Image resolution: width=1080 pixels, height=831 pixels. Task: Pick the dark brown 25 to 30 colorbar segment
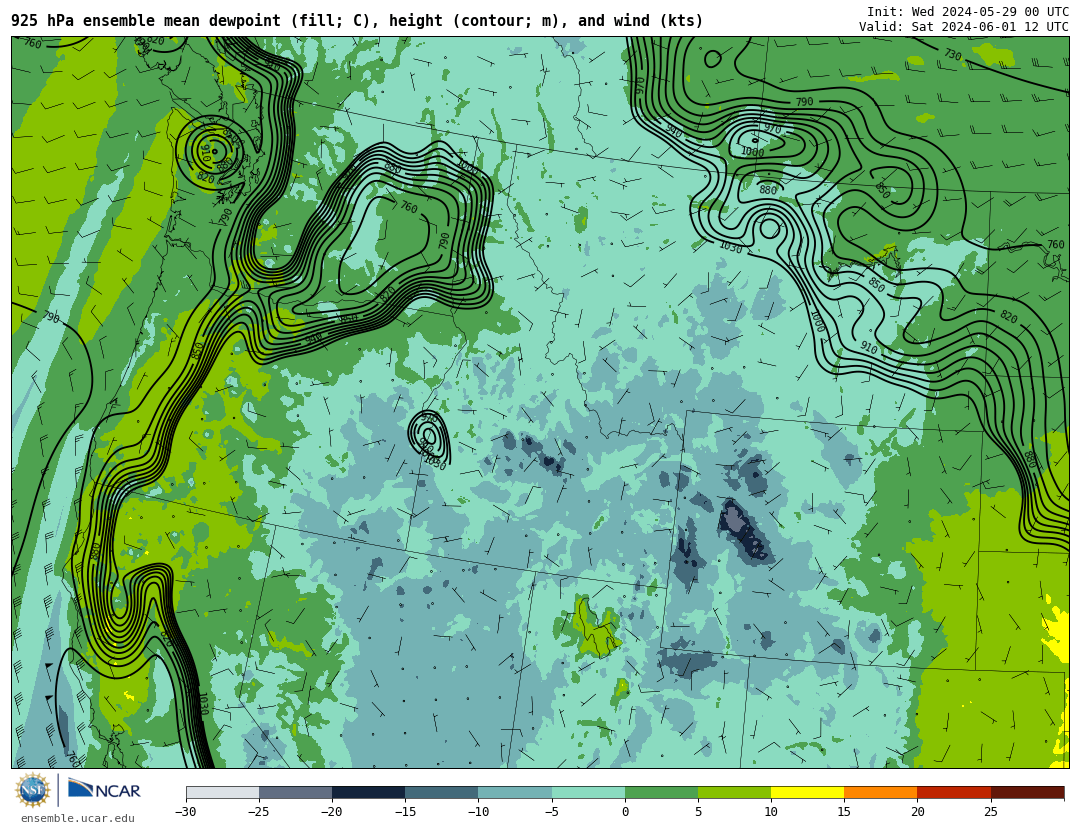[x=1027, y=792]
